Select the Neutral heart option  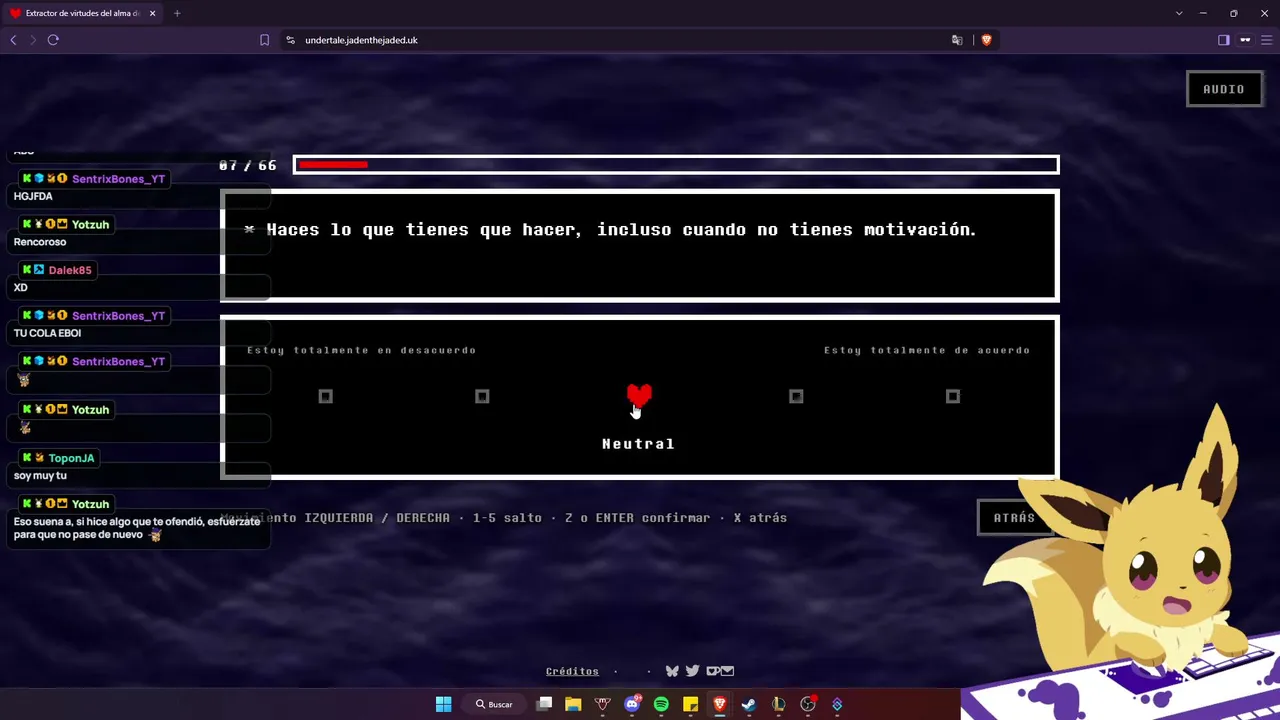[x=639, y=397]
